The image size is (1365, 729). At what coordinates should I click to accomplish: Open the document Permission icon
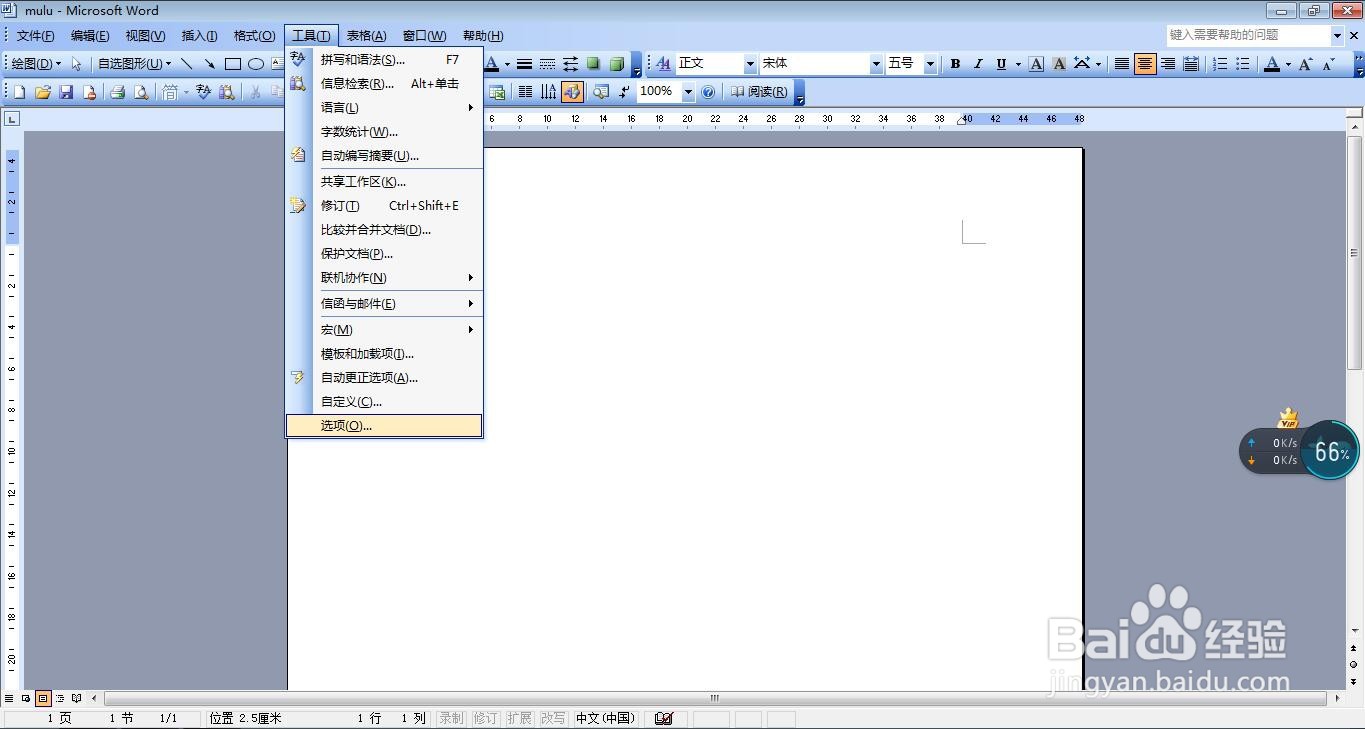click(89, 92)
